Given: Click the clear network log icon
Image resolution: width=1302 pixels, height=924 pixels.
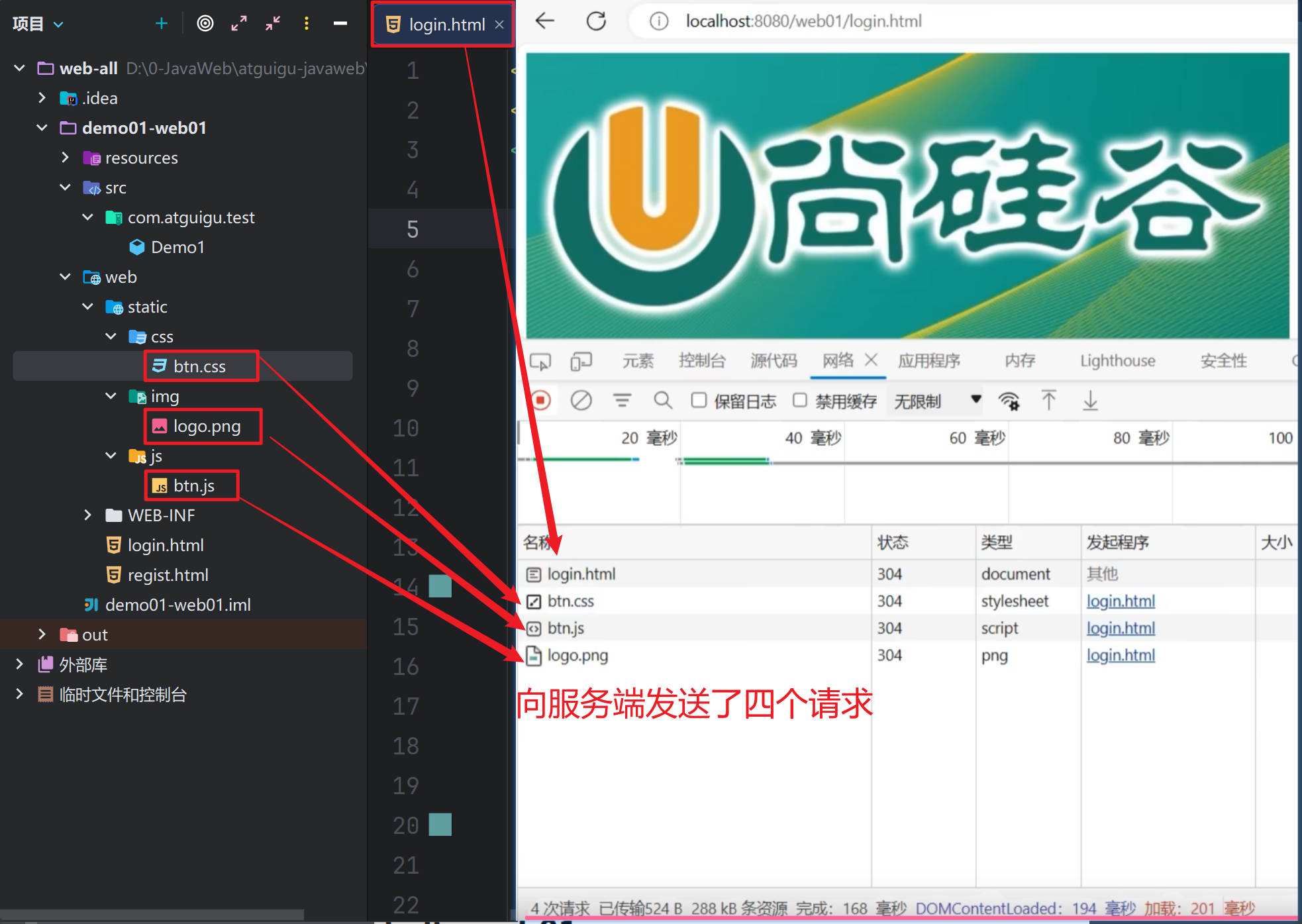Looking at the screenshot, I should pos(581,401).
